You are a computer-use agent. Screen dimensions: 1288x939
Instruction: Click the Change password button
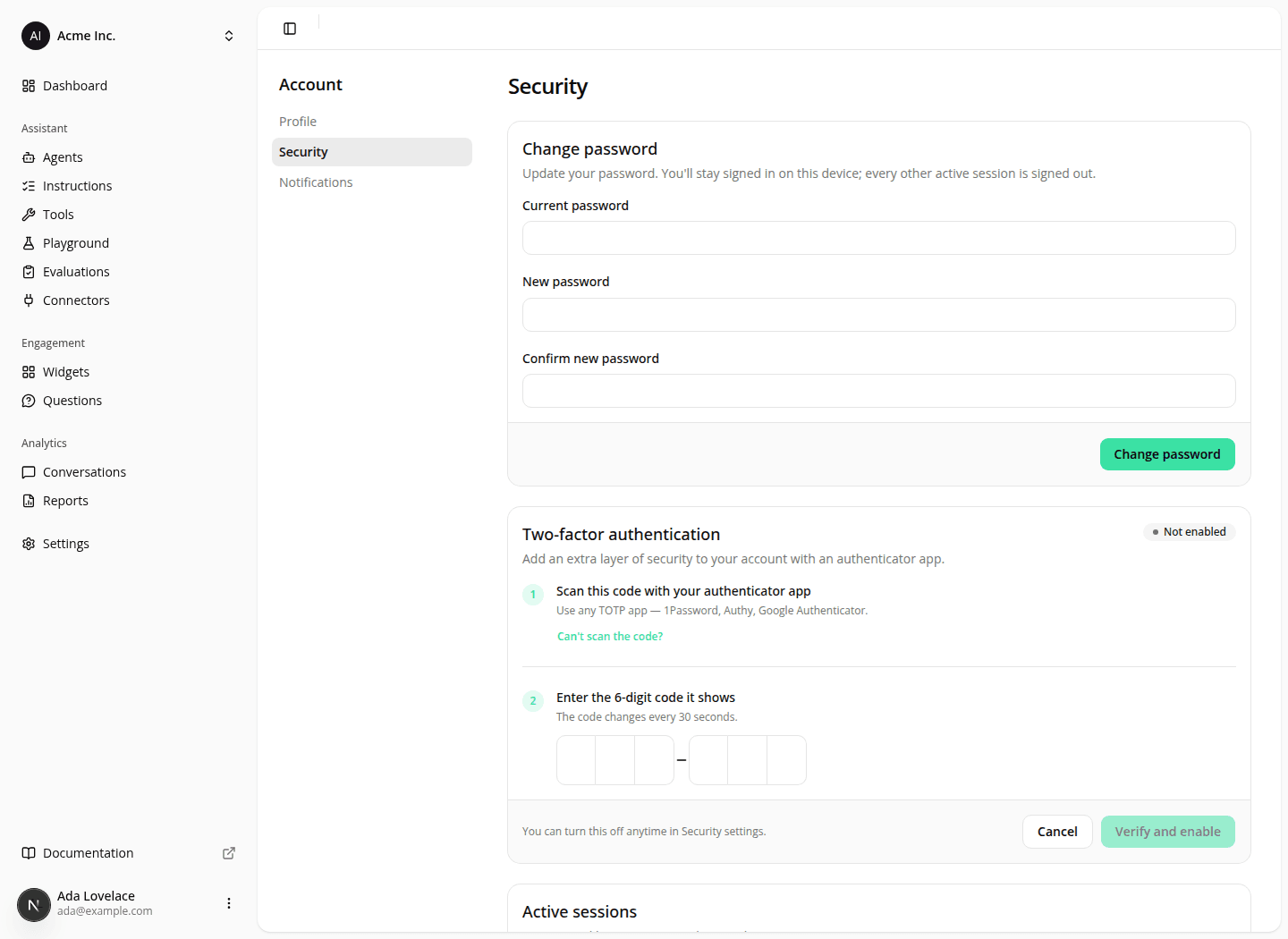coord(1167,454)
